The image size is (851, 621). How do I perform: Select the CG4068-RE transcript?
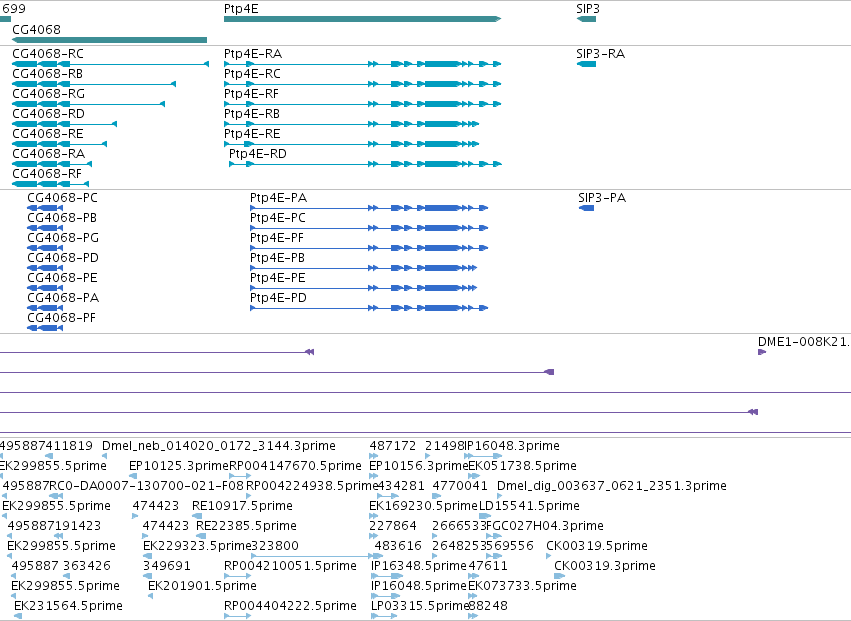point(48,134)
